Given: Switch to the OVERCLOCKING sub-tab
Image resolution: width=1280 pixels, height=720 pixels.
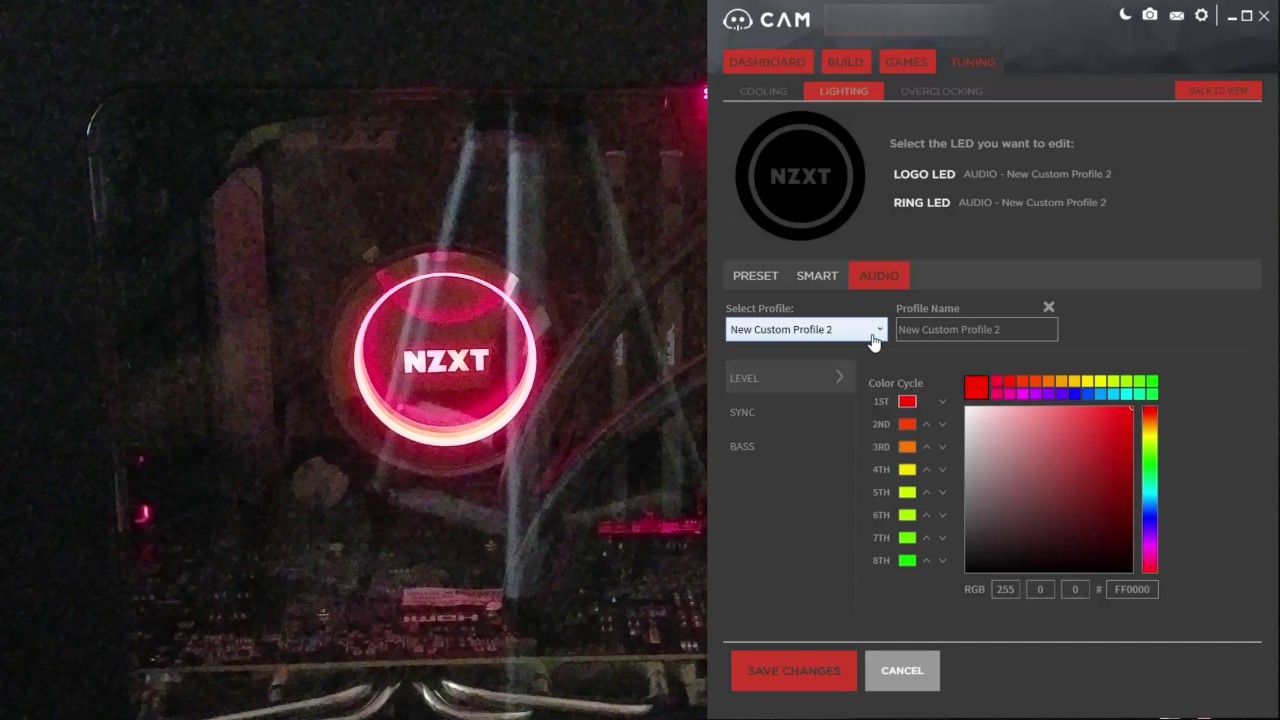Looking at the screenshot, I should [x=941, y=91].
